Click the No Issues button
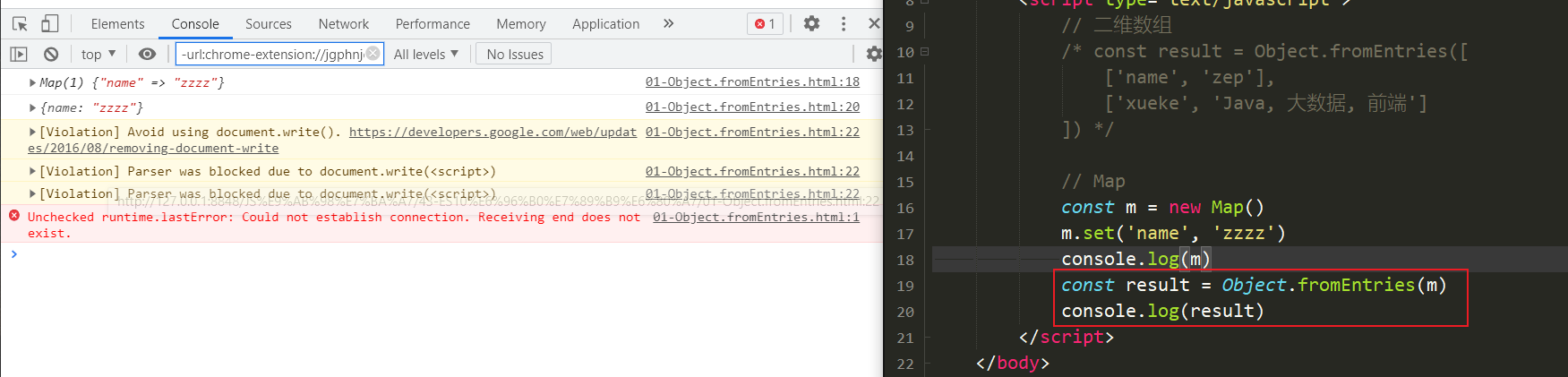 click(515, 55)
